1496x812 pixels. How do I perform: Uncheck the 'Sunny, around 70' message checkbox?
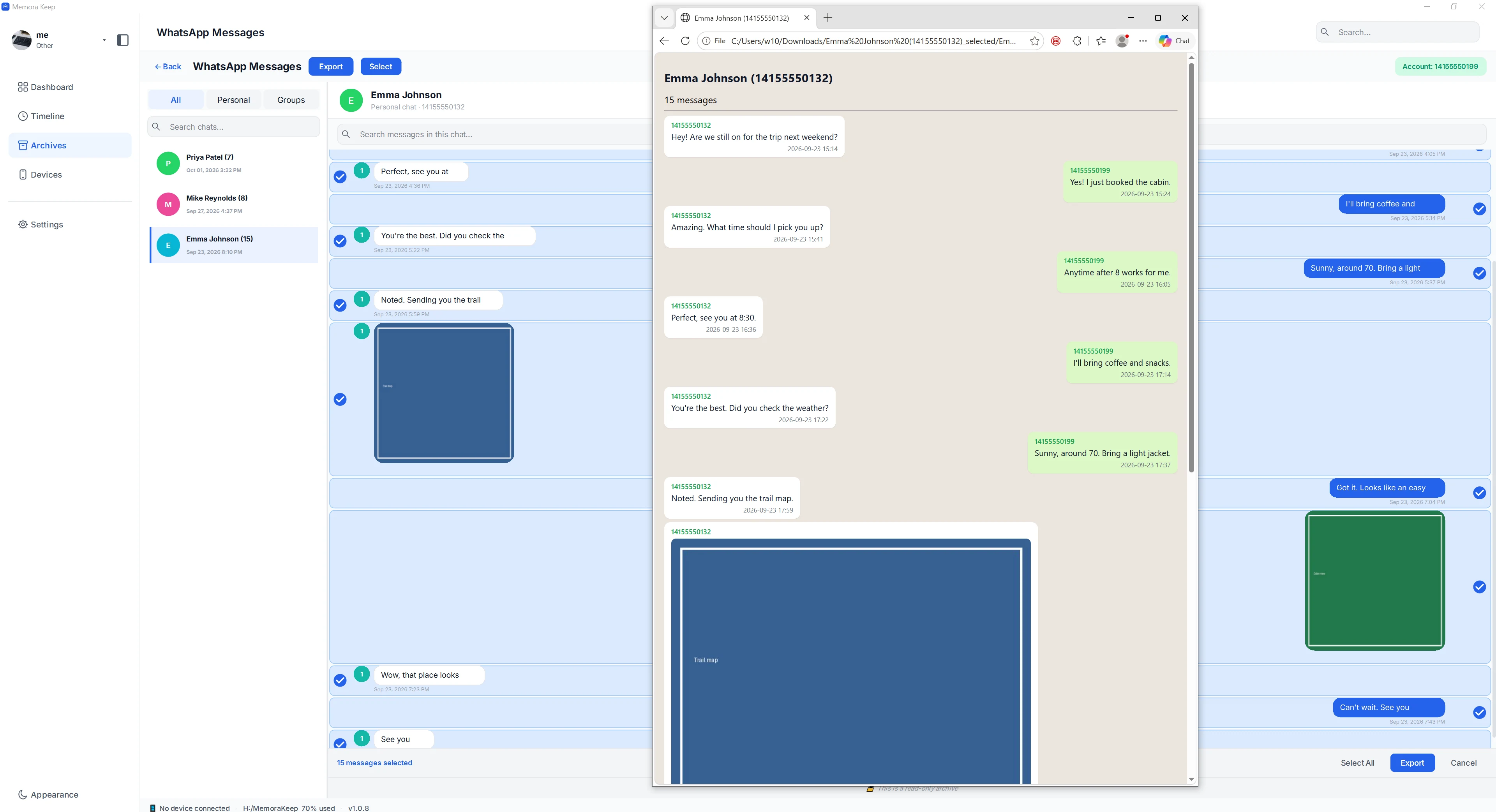coord(1479,273)
